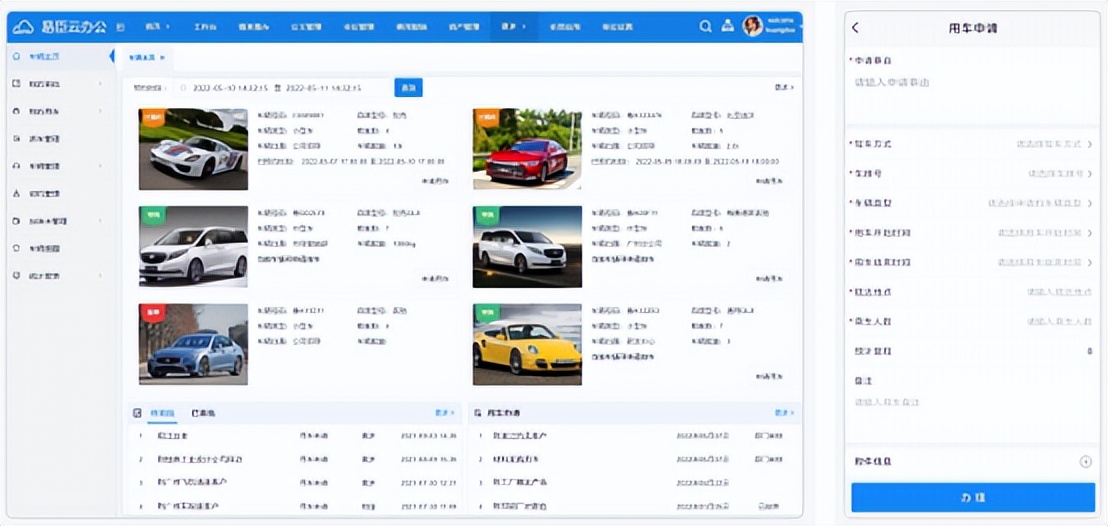Click the first sidebar item's vehicle home icon
This screenshot has width=1108, height=526.
16,57
